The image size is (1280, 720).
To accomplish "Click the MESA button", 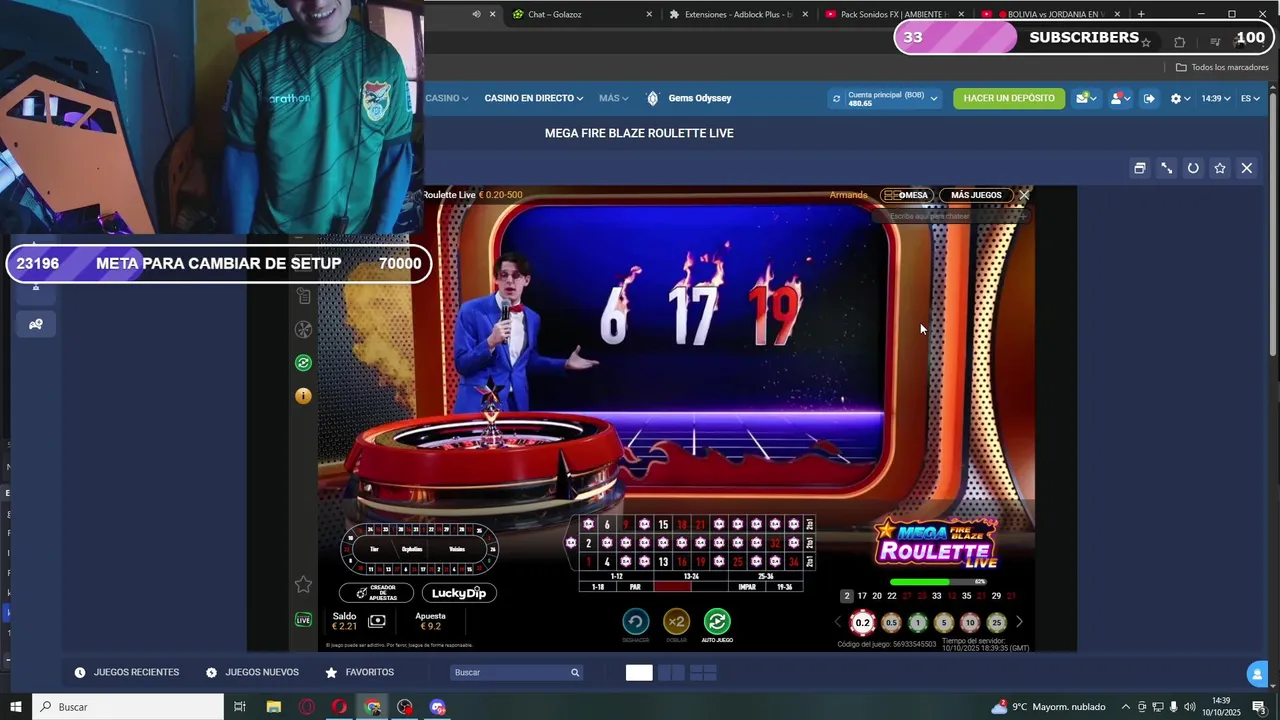I will 907,195.
